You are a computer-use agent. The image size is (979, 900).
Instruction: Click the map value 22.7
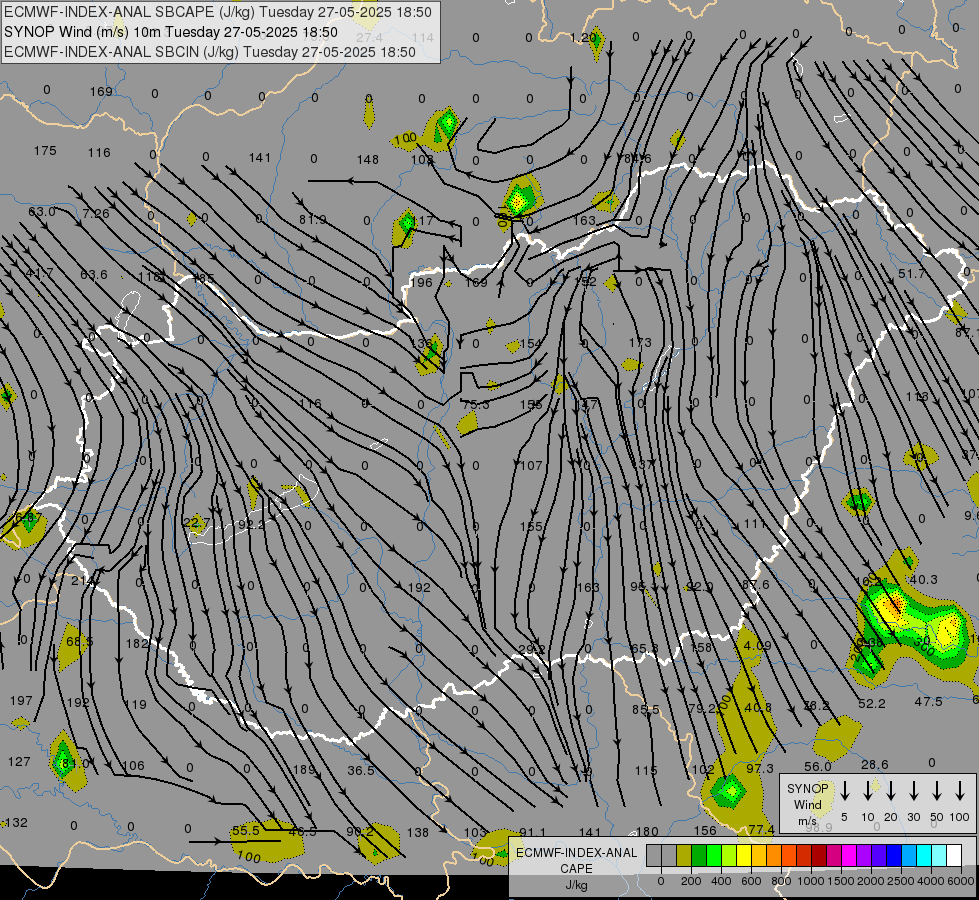[196, 522]
